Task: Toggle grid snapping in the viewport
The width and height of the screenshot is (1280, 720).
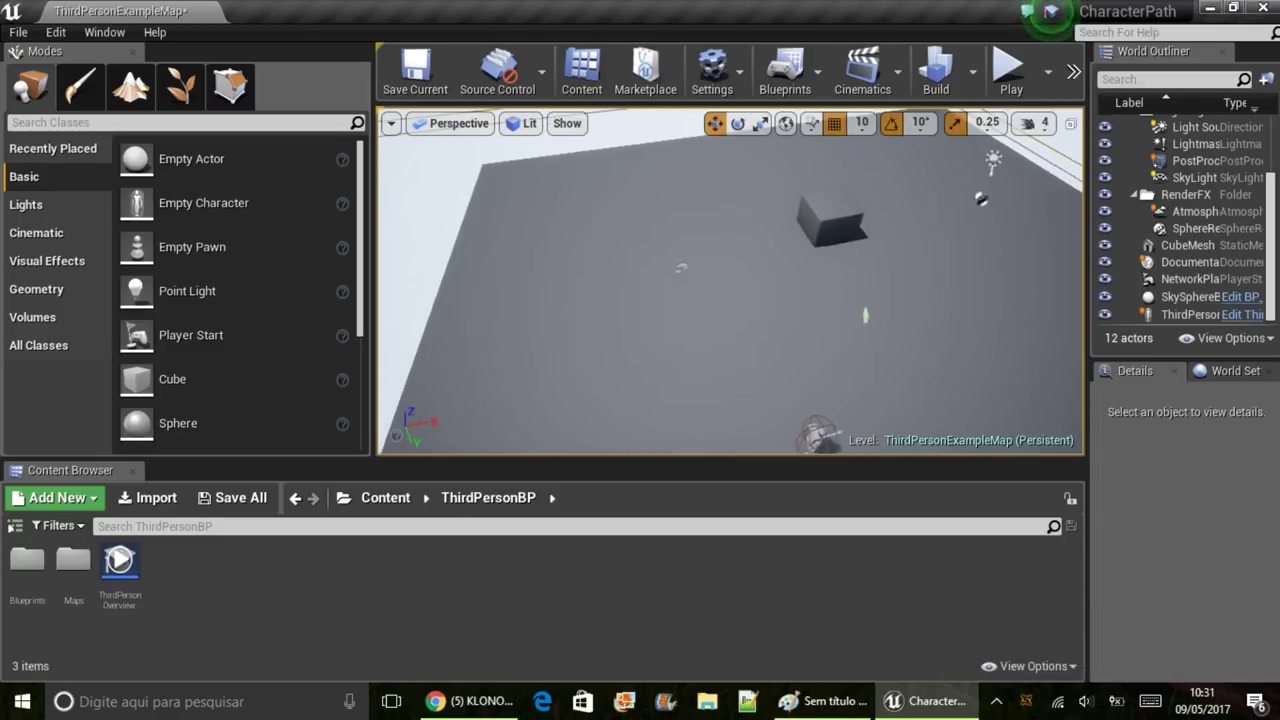Action: click(x=834, y=123)
